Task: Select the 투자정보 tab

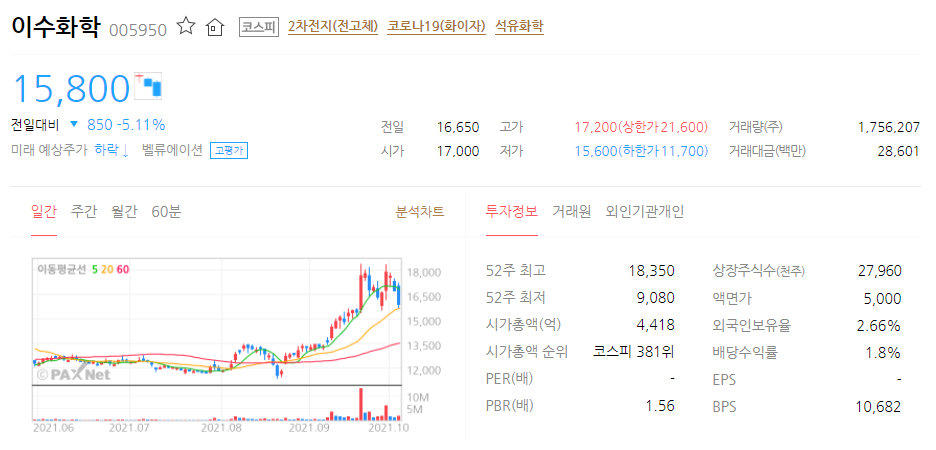Action: pos(512,211)
